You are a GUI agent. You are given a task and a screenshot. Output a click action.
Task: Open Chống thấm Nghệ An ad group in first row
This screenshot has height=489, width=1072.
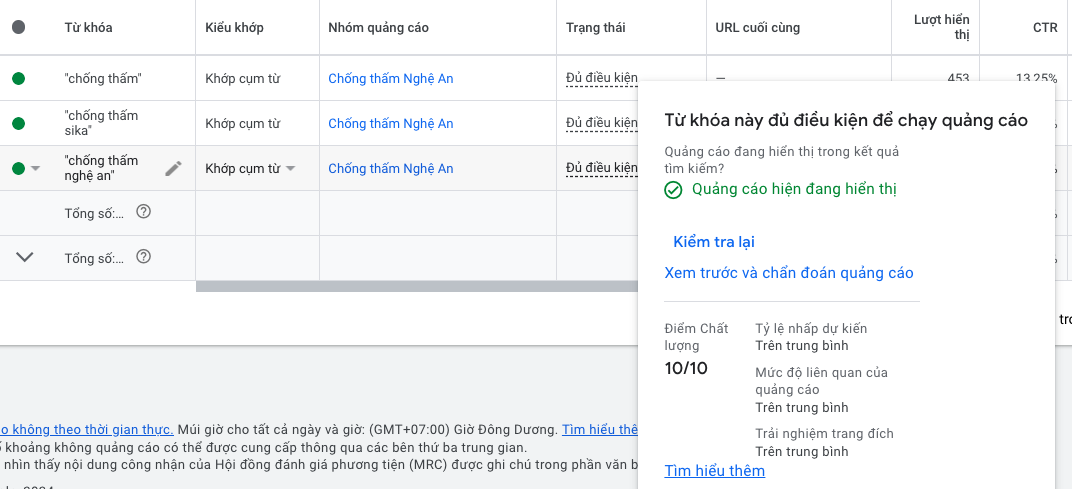[390, 79]
